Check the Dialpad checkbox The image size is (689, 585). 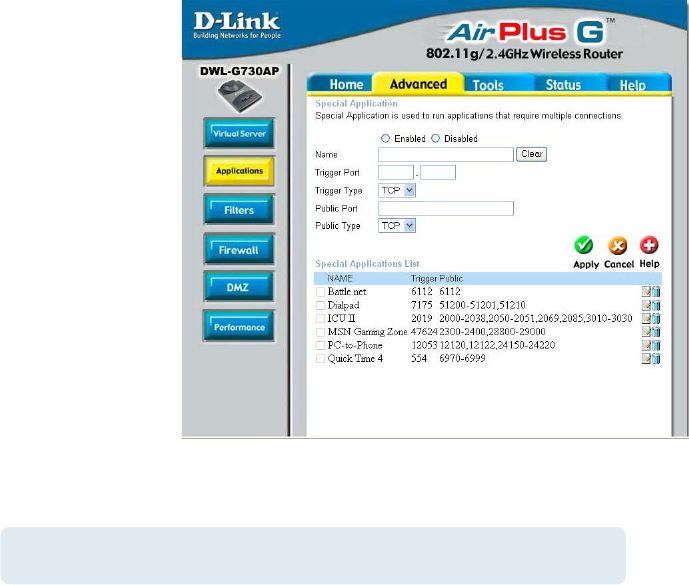pyautogui.click(x=321, y=305)
